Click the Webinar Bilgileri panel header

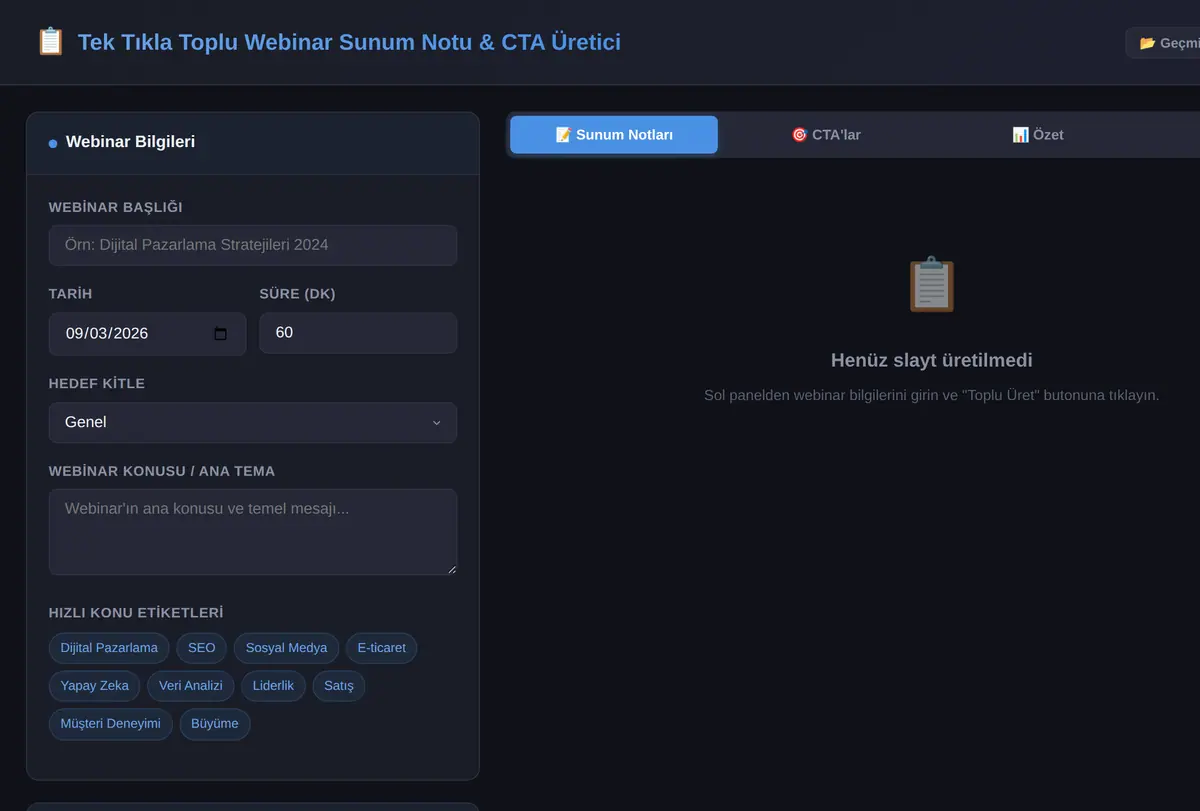(x=253, y=143)
